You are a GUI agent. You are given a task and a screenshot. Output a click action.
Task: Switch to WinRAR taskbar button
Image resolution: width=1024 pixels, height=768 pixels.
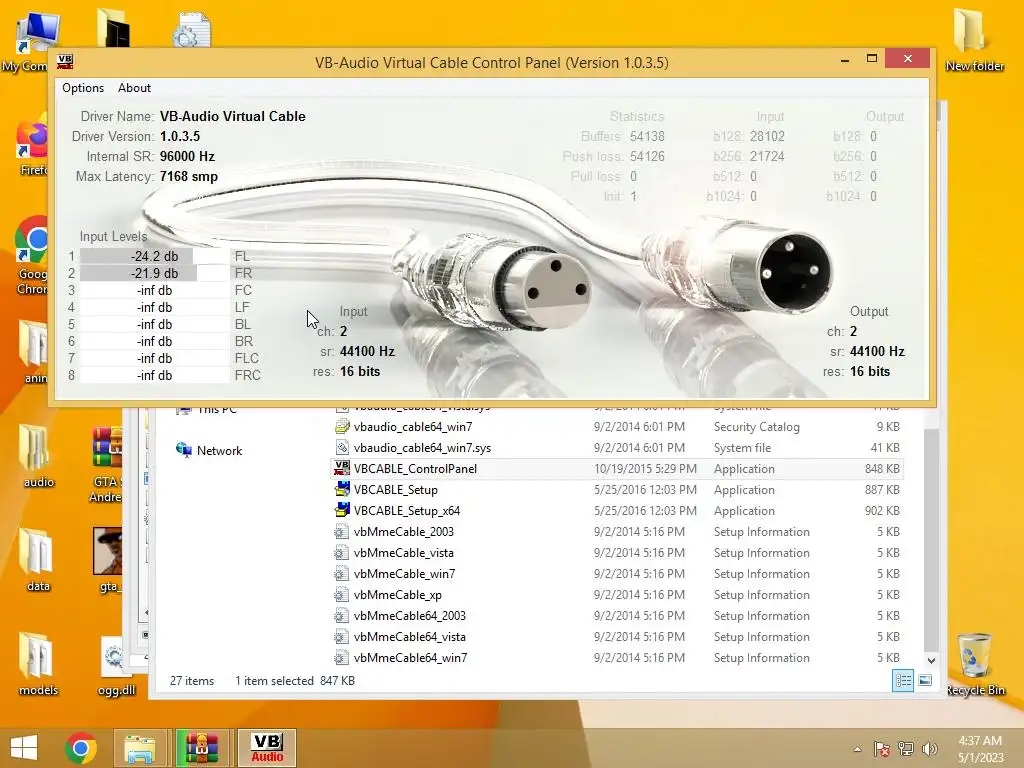pyautogui.click(x=202, y=748)
